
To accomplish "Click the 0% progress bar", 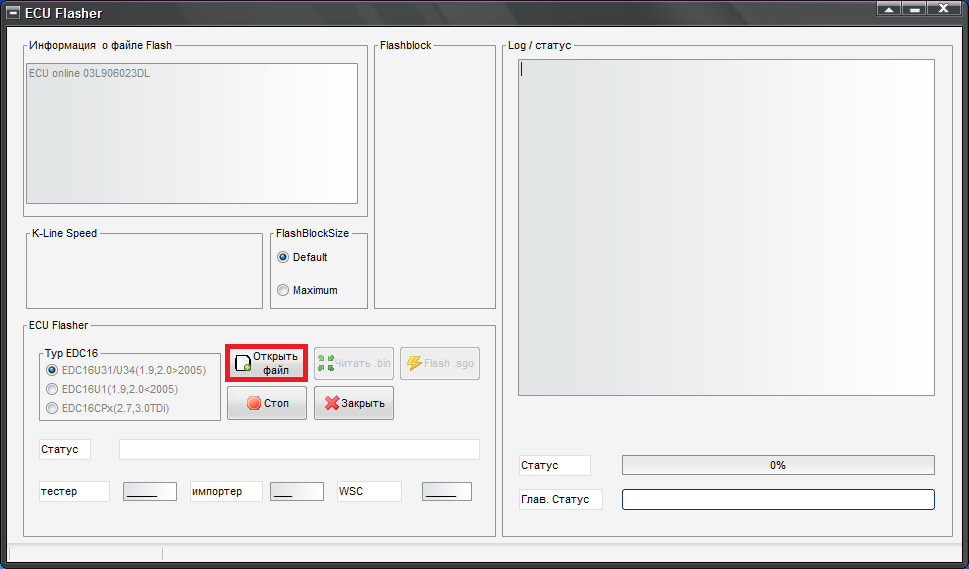I will click(x=778, y=465).
